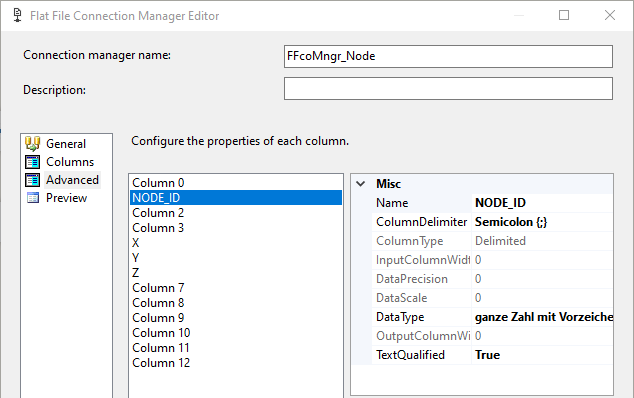Click the Advanced page icon

pos(32,180)
